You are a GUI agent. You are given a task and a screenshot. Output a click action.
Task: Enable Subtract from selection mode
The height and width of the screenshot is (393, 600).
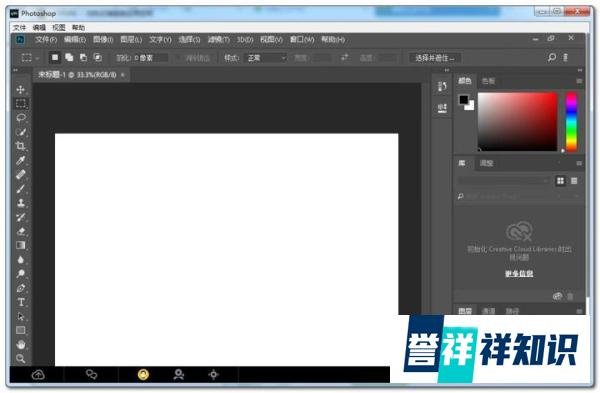(83, 58)
